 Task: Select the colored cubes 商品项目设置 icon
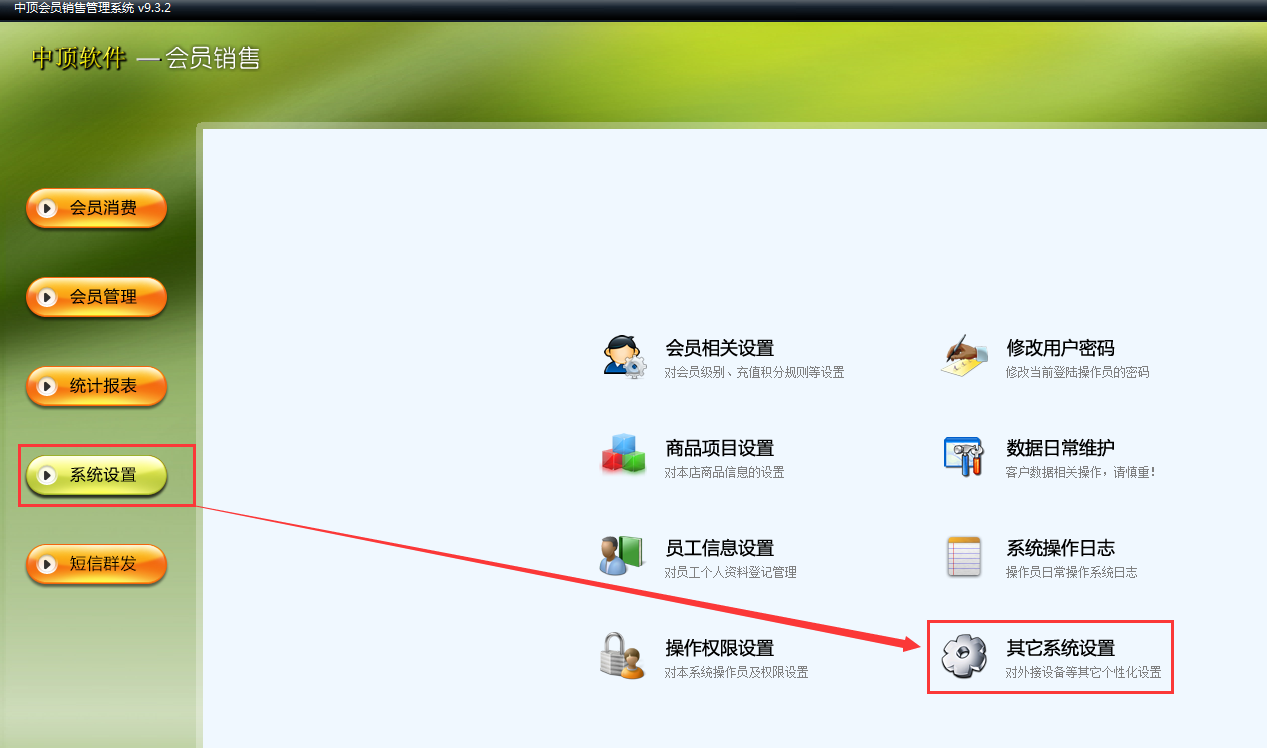[624, 454]
